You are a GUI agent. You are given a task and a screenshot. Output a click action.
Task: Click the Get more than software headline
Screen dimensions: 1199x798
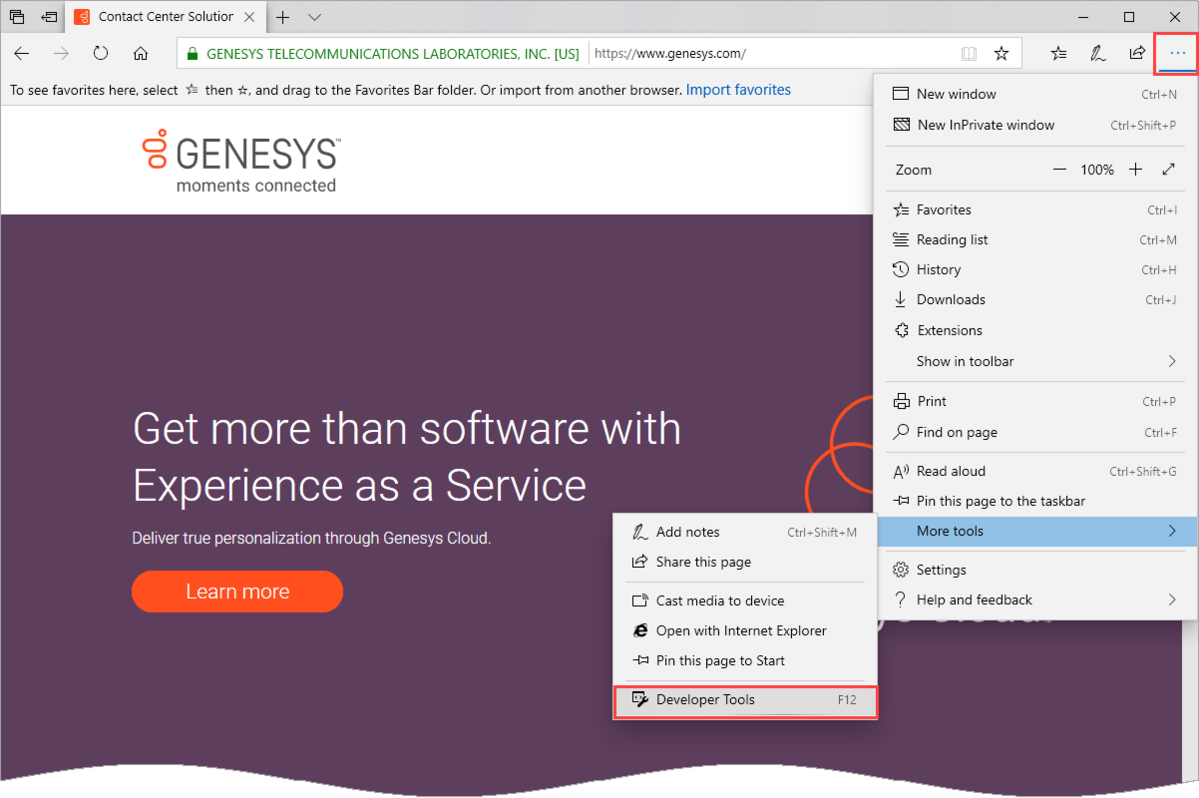[407, 457]
